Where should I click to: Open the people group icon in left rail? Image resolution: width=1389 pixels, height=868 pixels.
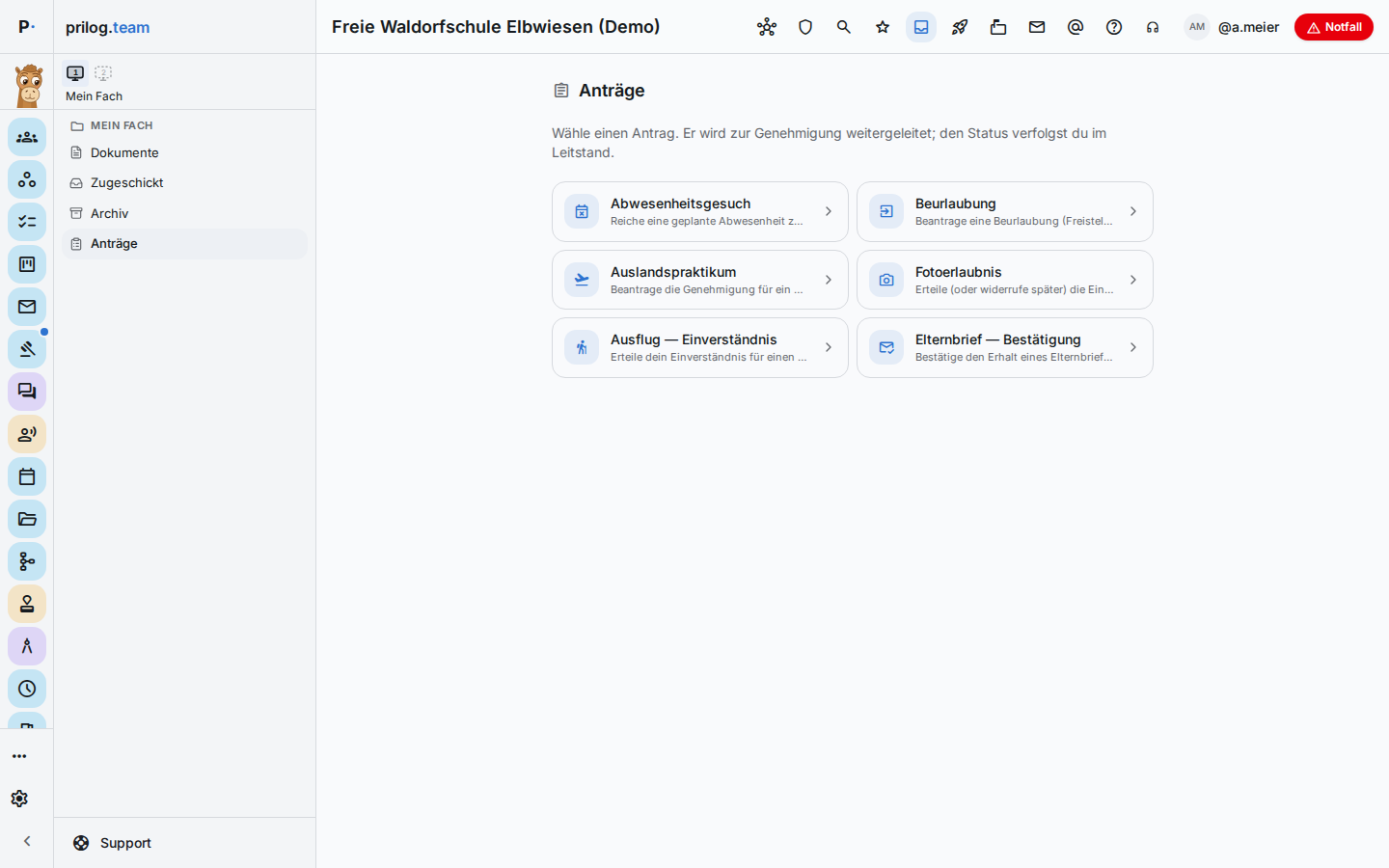point(27,137)
